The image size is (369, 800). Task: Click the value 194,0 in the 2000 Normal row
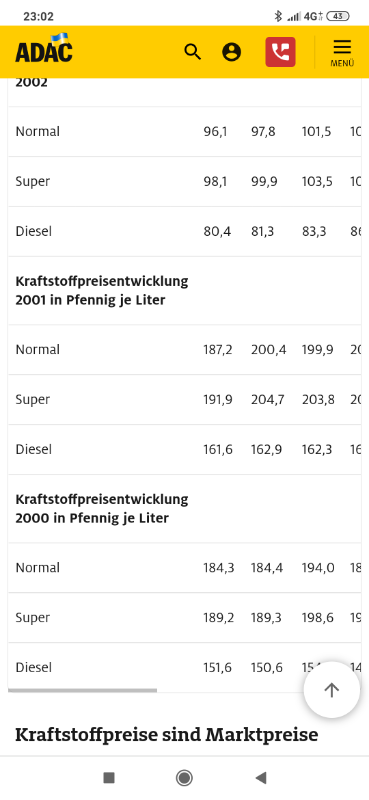pyautogui.click(x=318, y=567)
